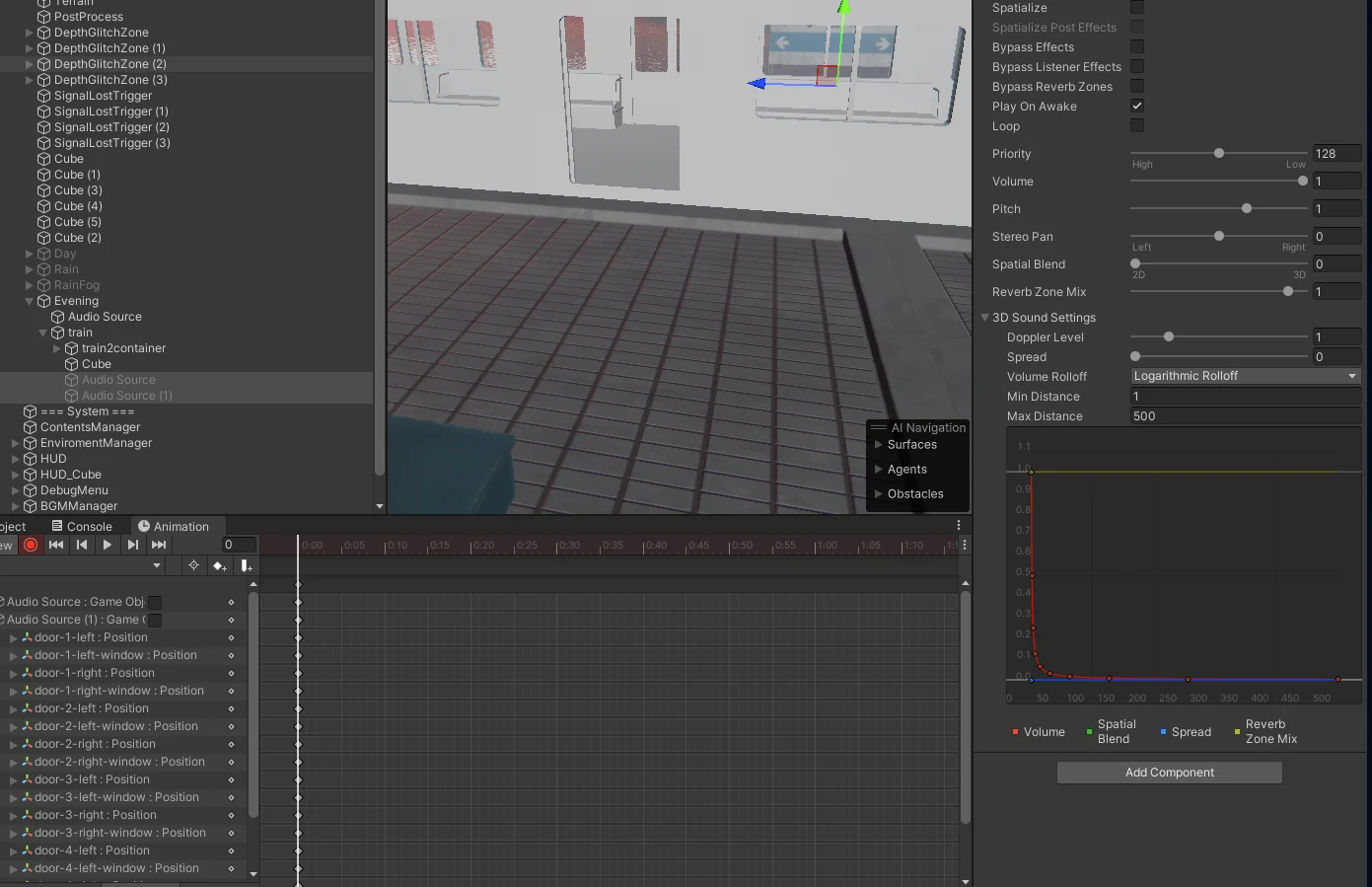Expand train2container in Hierarchy

[57, 348]
